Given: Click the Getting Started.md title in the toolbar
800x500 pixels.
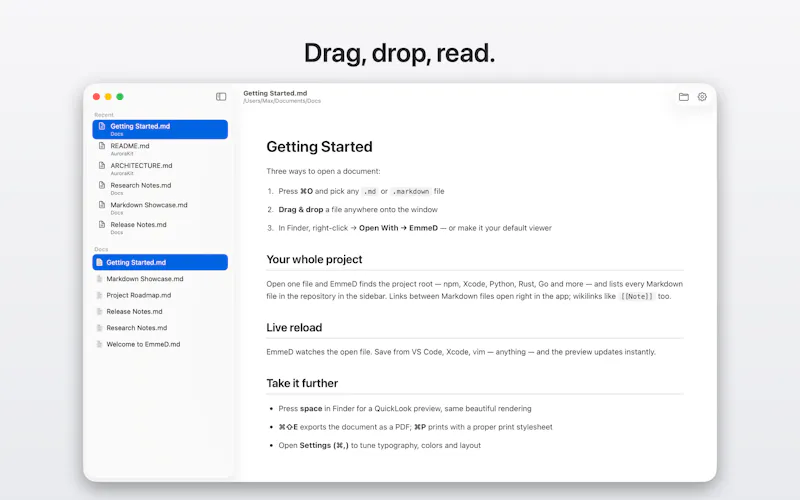Looking at the screenshot, I should (x=275, y=93).
